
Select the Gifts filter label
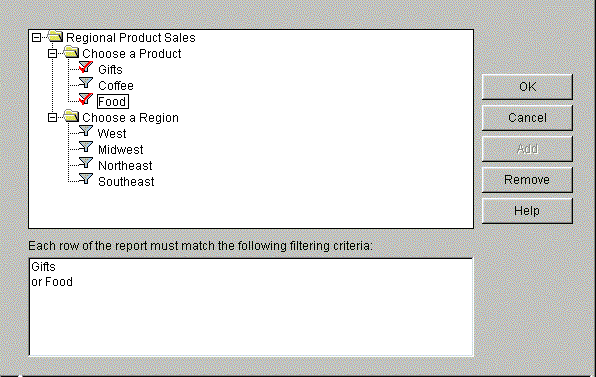[110, 70]
